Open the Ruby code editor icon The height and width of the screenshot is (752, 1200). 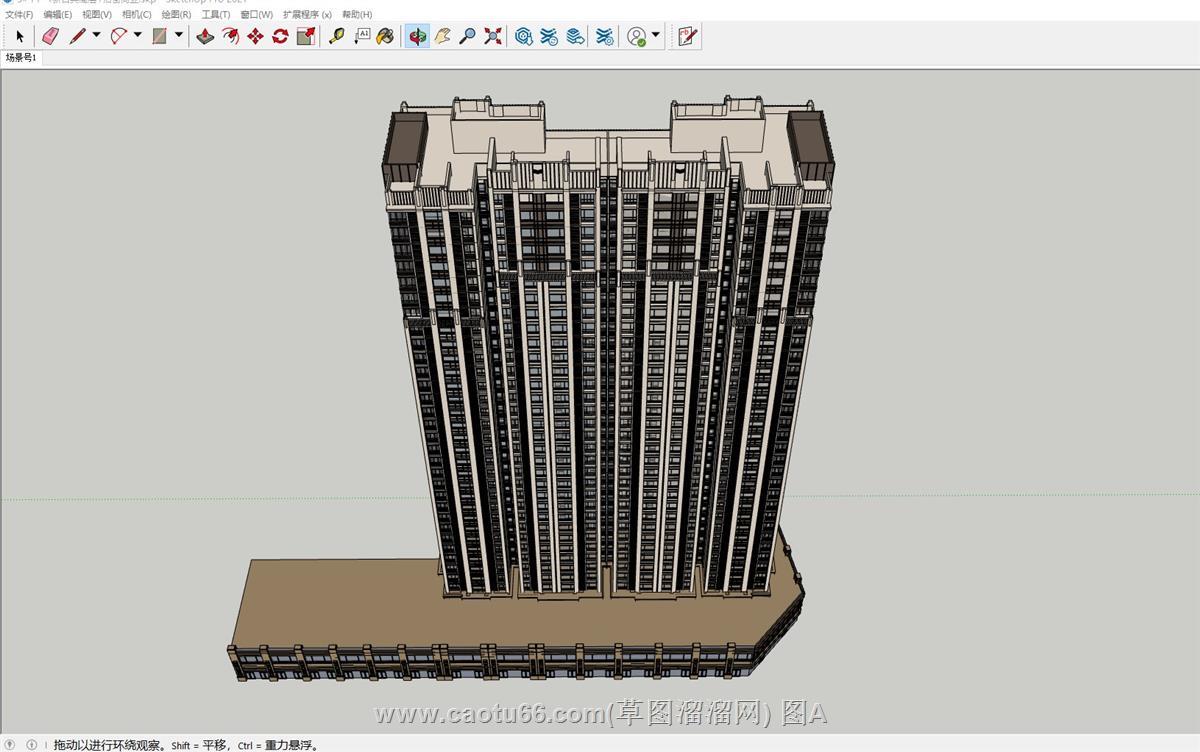point(687,36)
